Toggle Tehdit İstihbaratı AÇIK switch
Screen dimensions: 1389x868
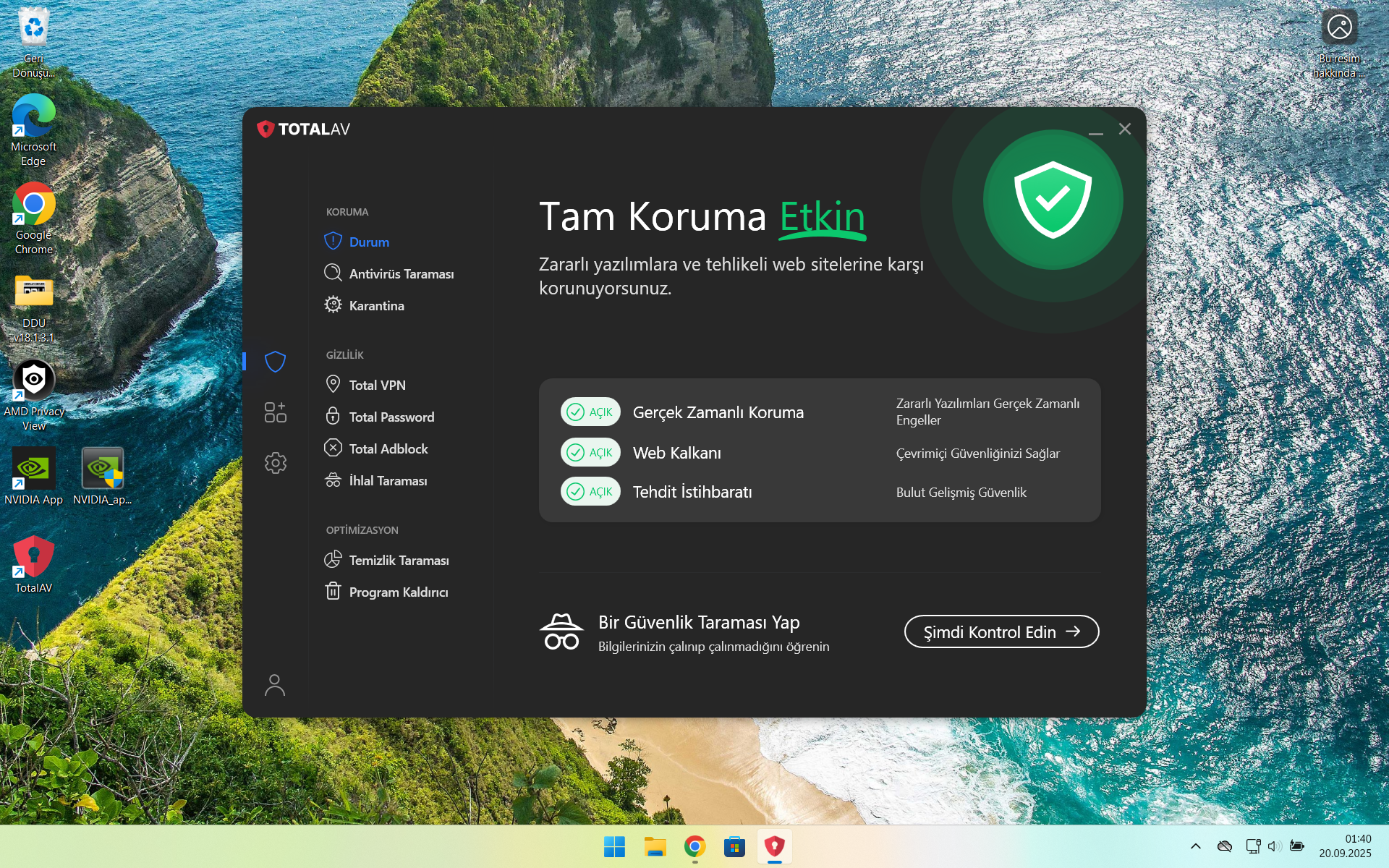pyautogui.click(x=590, y=491)
